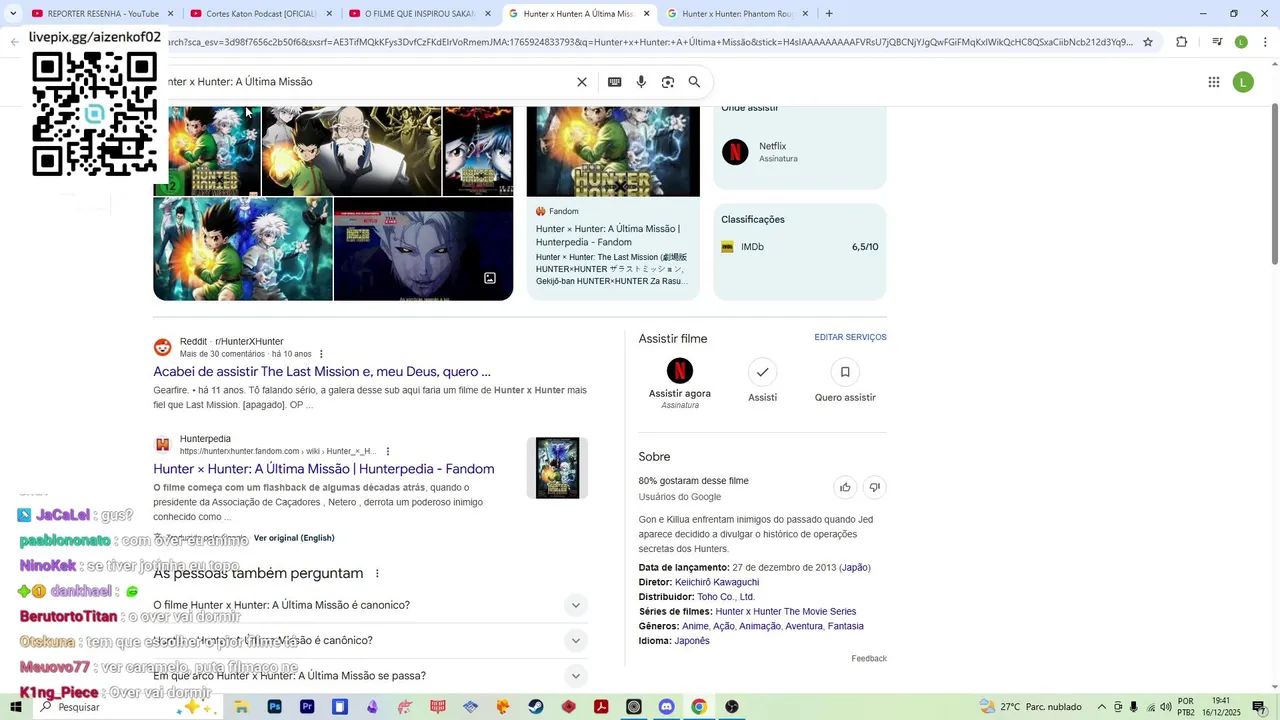Close the Hunter x Hunter: A Última Missão tab

tap(647, 14)
